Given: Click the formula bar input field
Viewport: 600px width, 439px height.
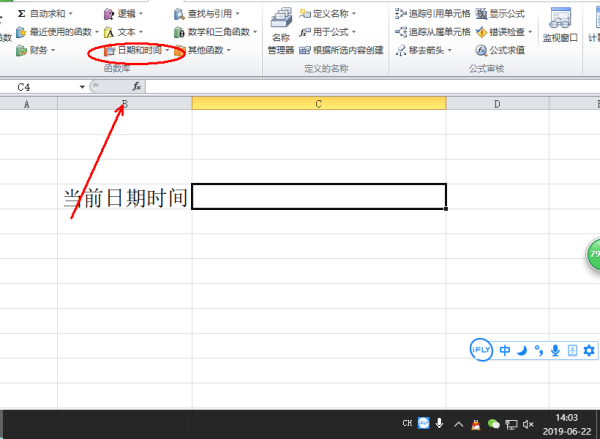Looking at the screenshot, I should coord(372,87).
